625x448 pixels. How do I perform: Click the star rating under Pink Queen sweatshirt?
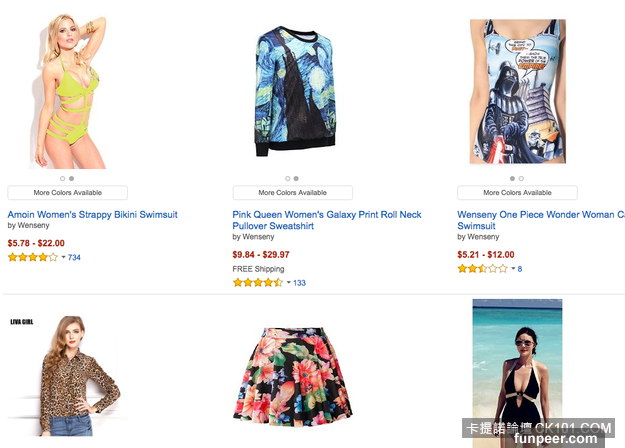[x=258, y=283]
